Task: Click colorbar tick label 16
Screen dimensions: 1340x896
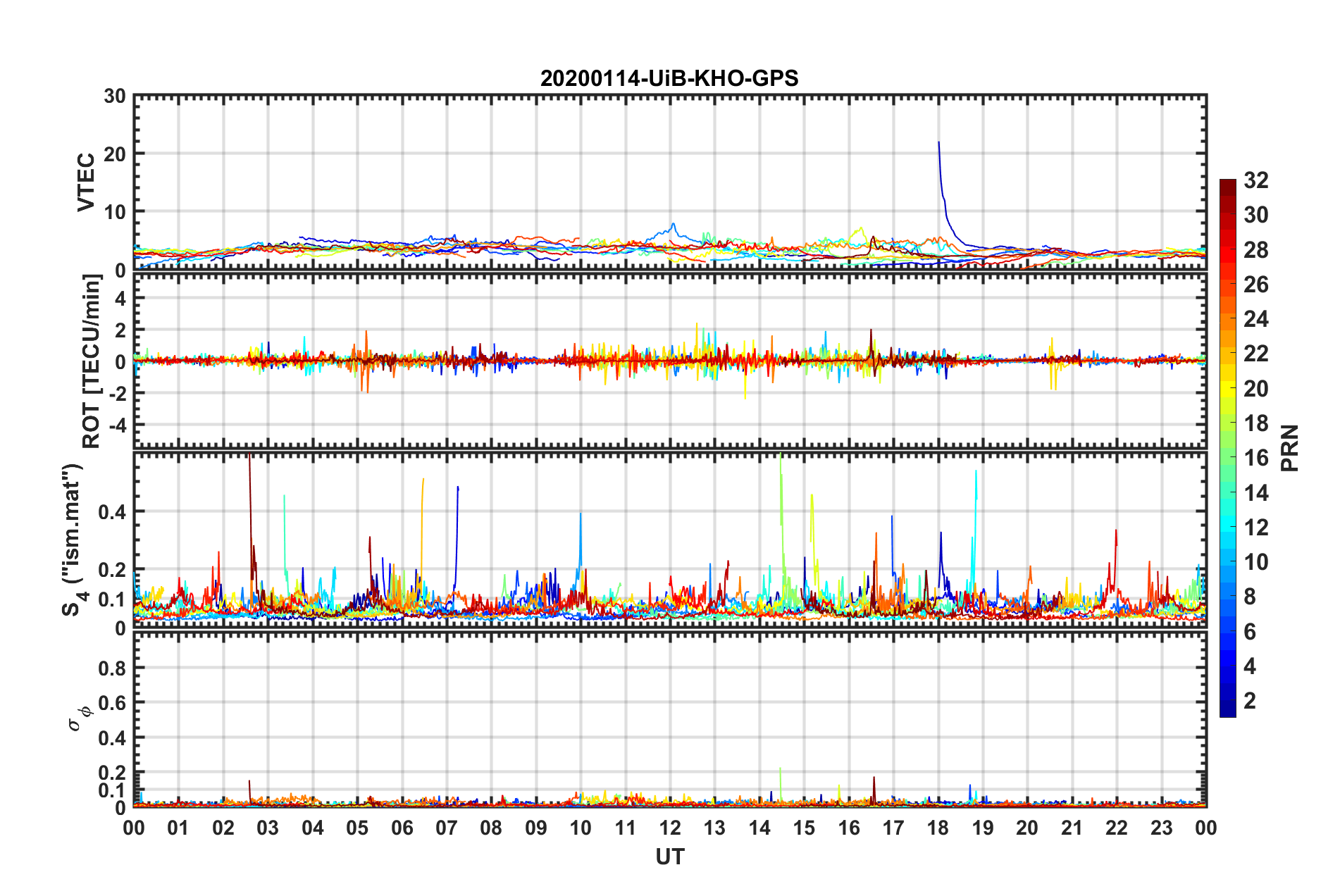Action: tap(1255, 458)
